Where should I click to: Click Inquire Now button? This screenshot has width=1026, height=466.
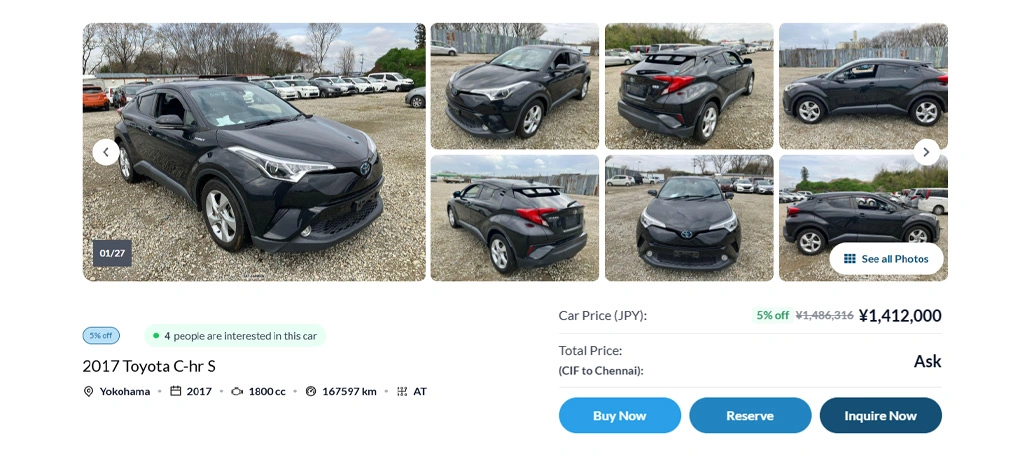tap(880, 415)
